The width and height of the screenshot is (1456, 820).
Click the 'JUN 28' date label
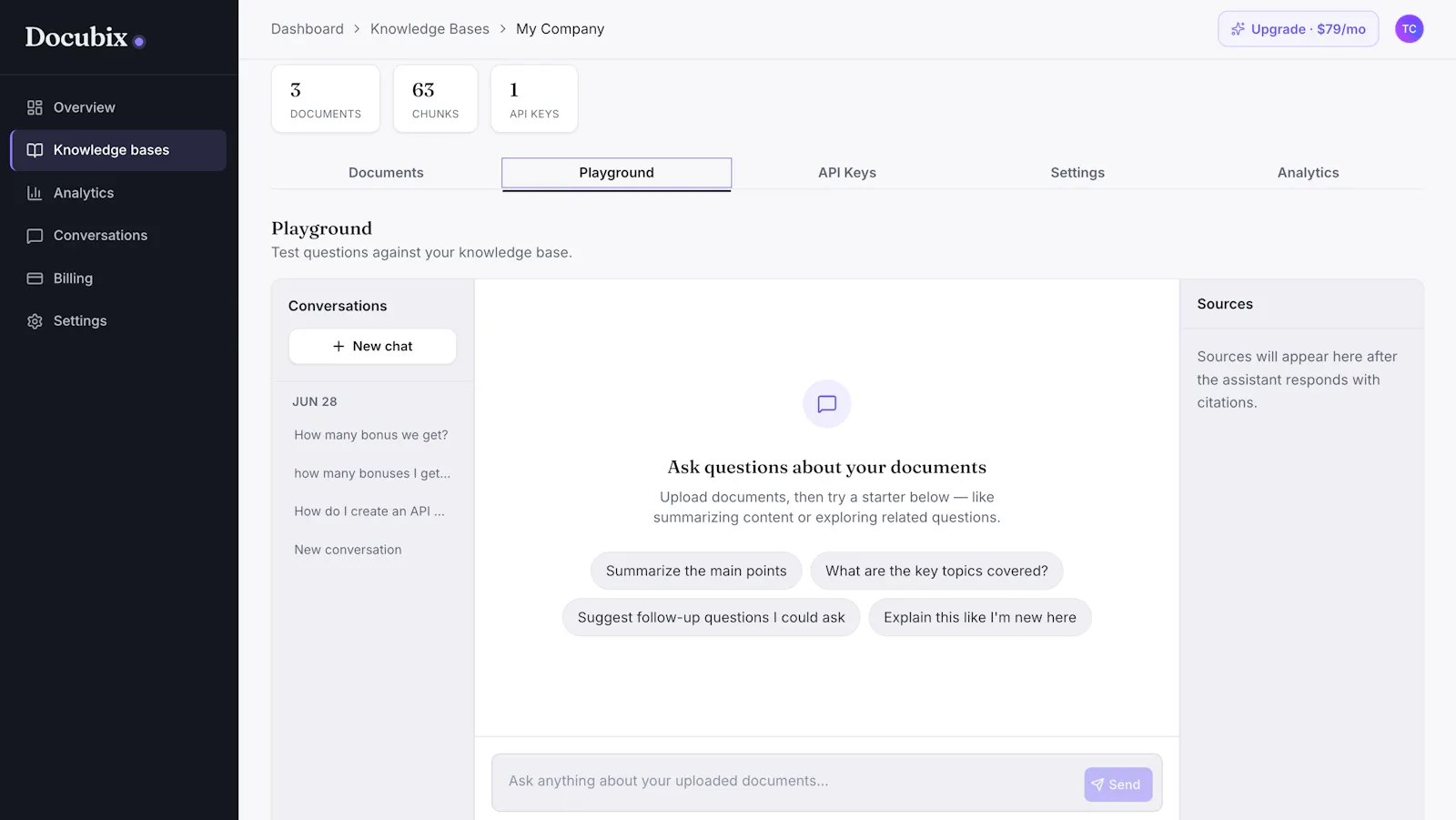[x=315, y=401]
